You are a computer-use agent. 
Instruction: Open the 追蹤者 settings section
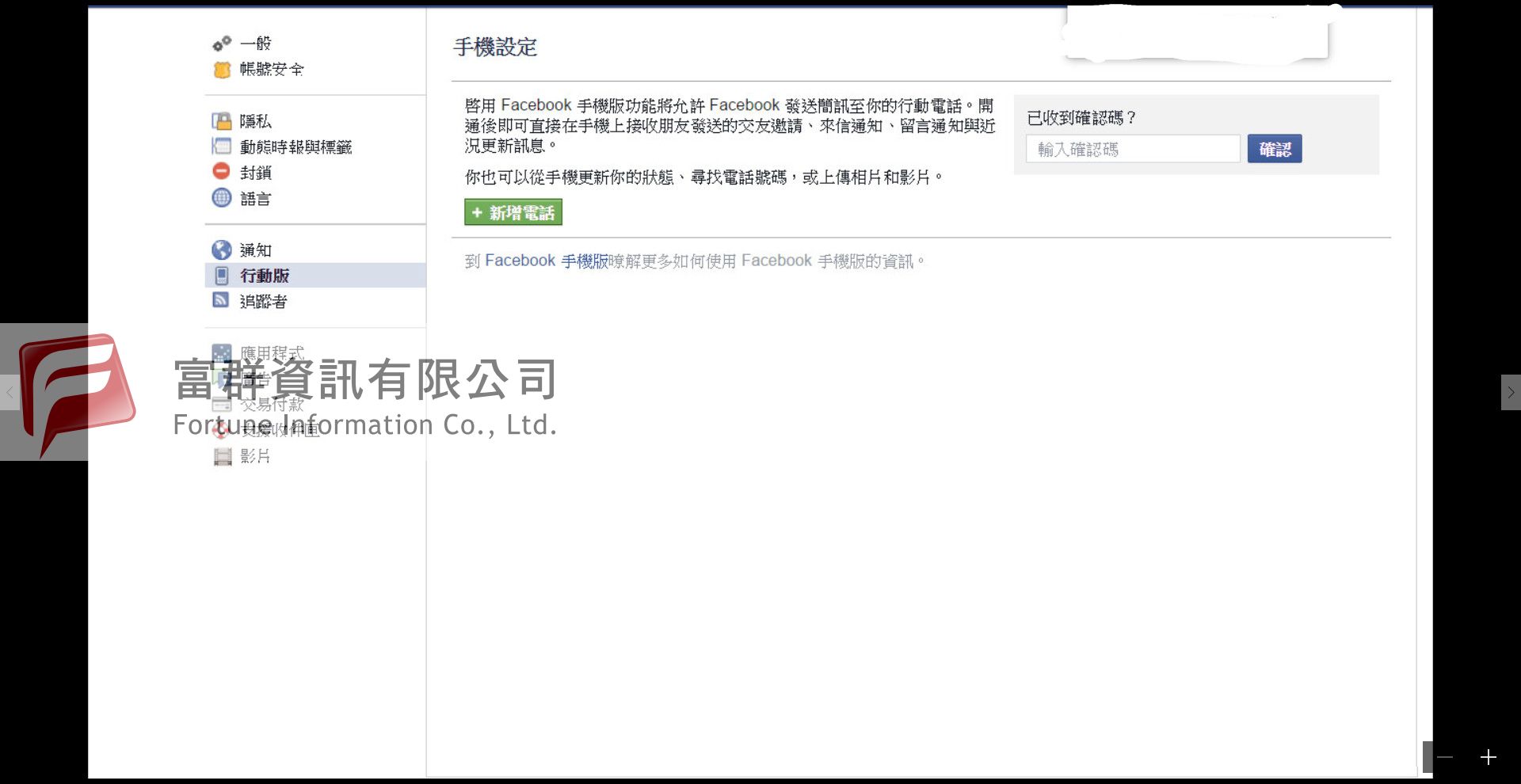(263, 301)
